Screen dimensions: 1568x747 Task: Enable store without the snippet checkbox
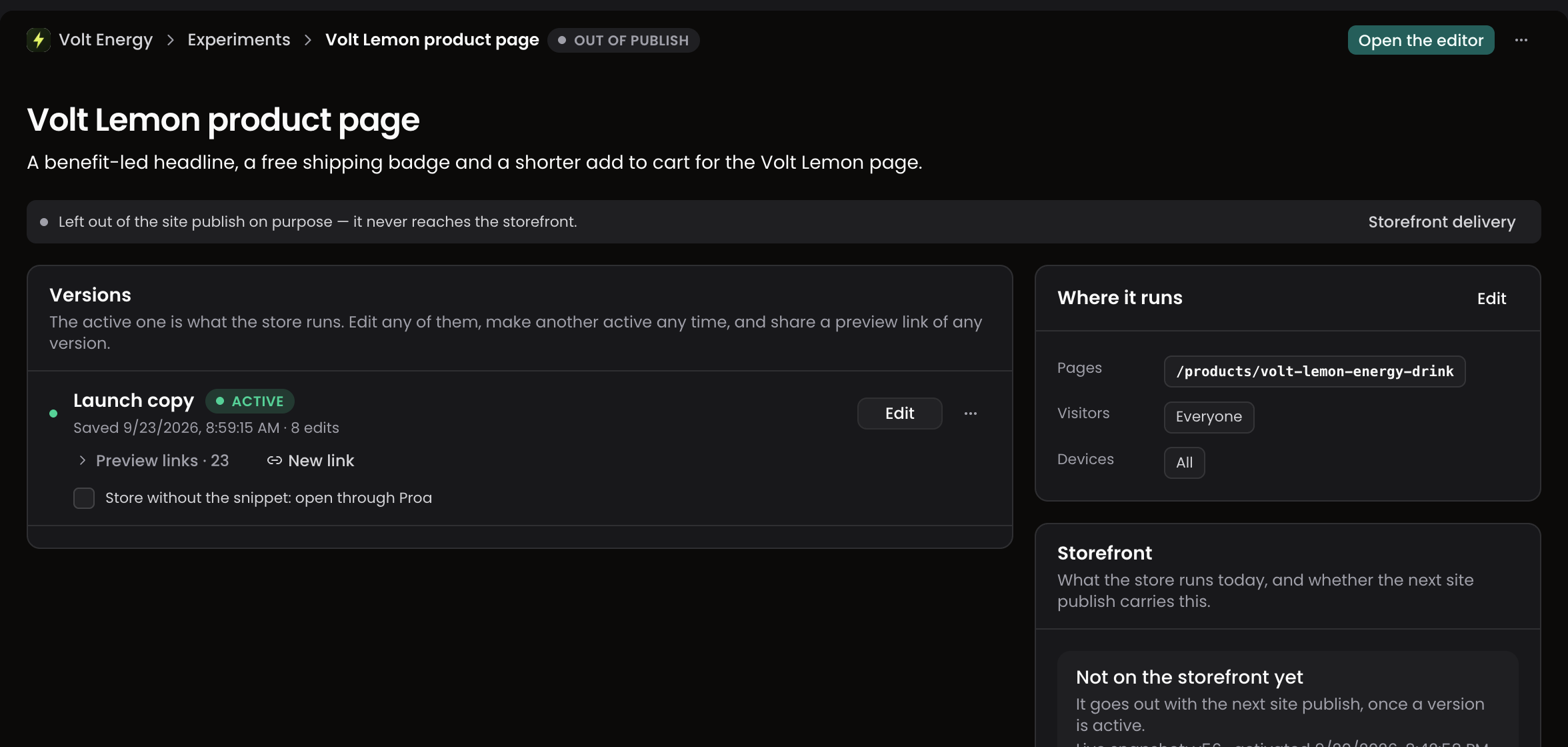click(x=84, y=498)
